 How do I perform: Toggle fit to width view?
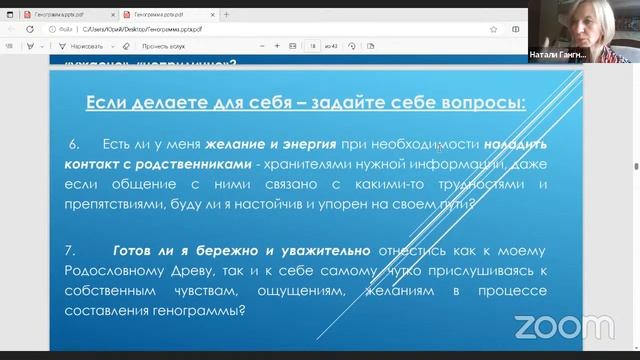click(293, 46)
